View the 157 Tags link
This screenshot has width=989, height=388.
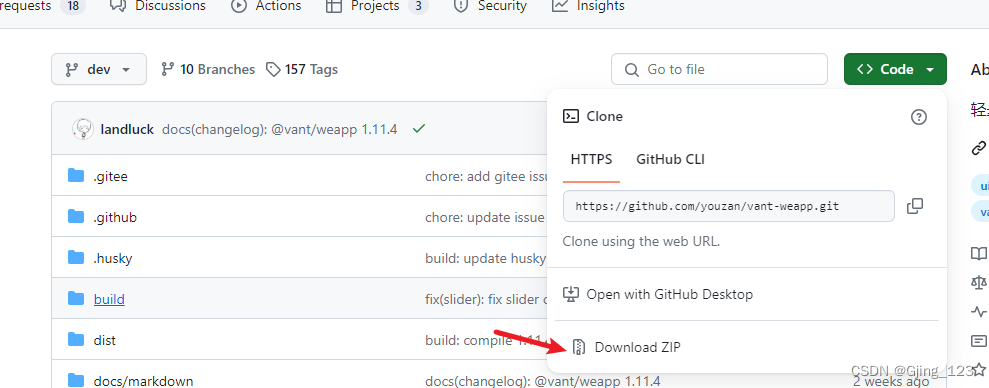pos(301,69)
